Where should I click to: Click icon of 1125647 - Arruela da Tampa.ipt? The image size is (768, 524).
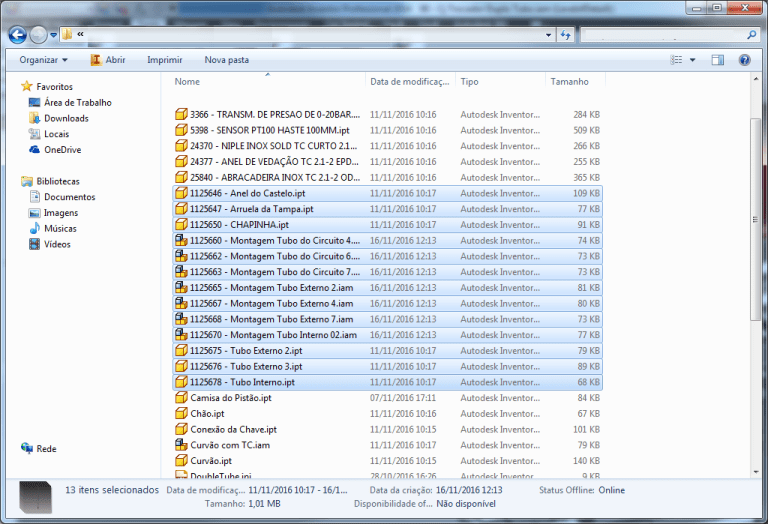point(181,209)
